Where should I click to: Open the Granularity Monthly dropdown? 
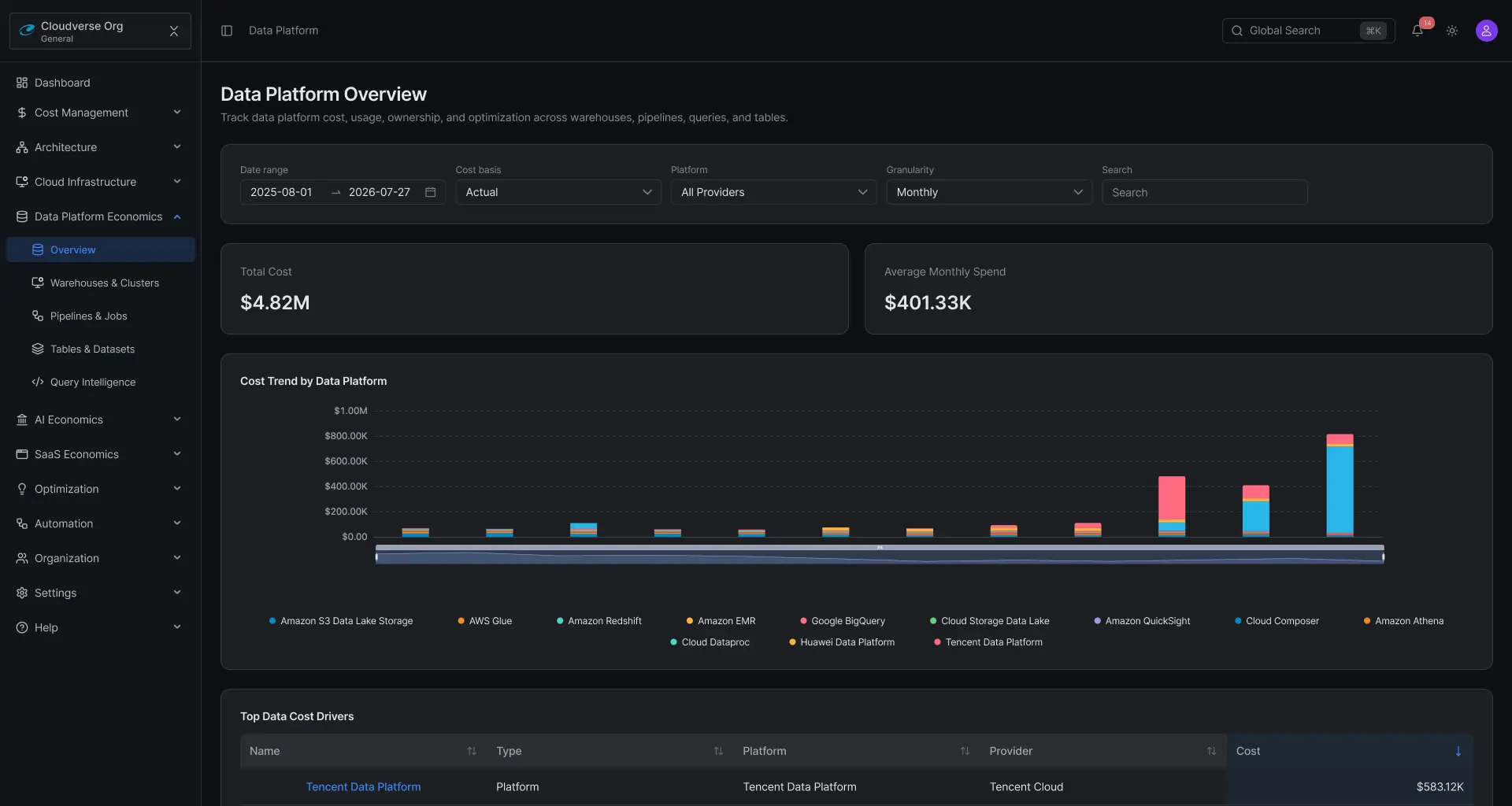click(988, 192)
